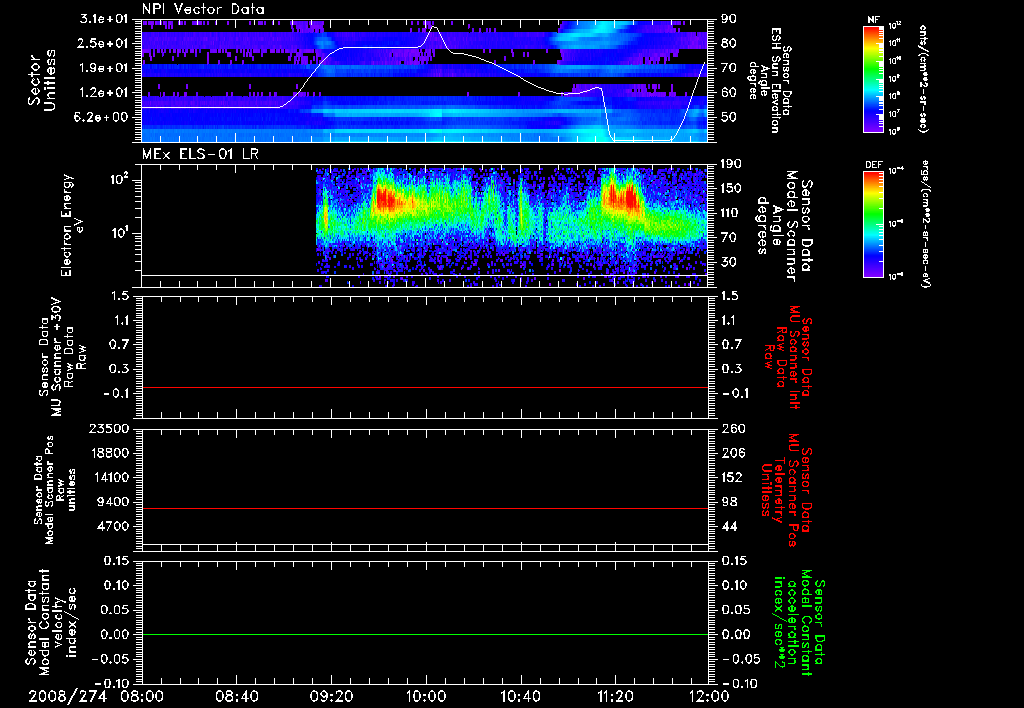This screenshot has width=1024, height=708.
Task: Click the 09:20 time axis label
Action: tap(331, 696)
